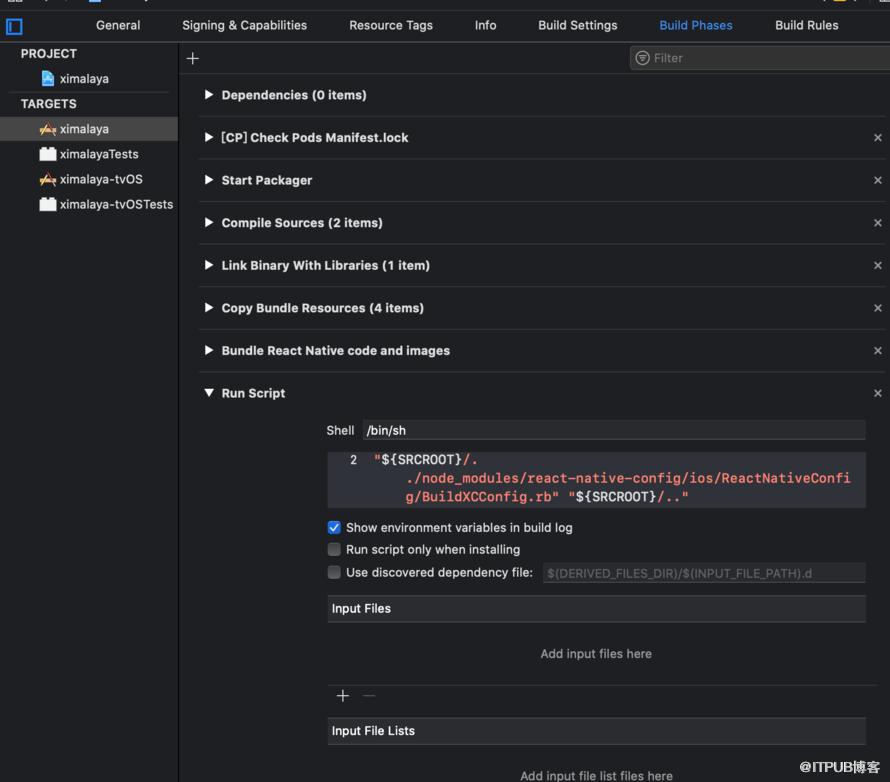Open the Build Settings tab
Viewport: 890px width, 782px height.
578,26
